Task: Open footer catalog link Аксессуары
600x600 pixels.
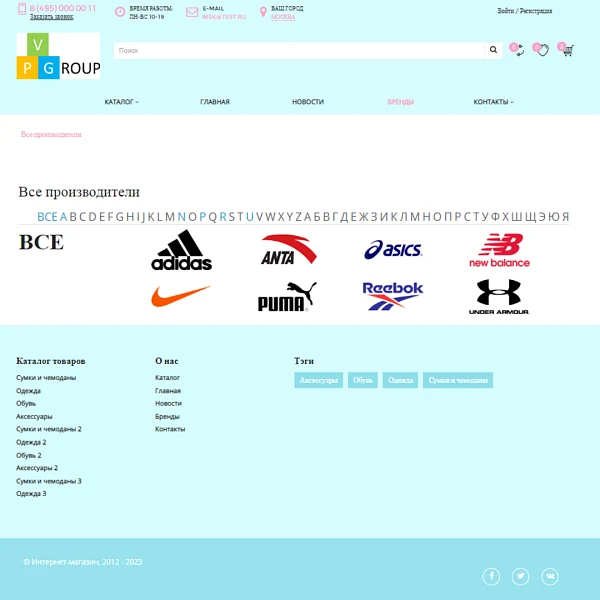Action: tap(34, 416)
